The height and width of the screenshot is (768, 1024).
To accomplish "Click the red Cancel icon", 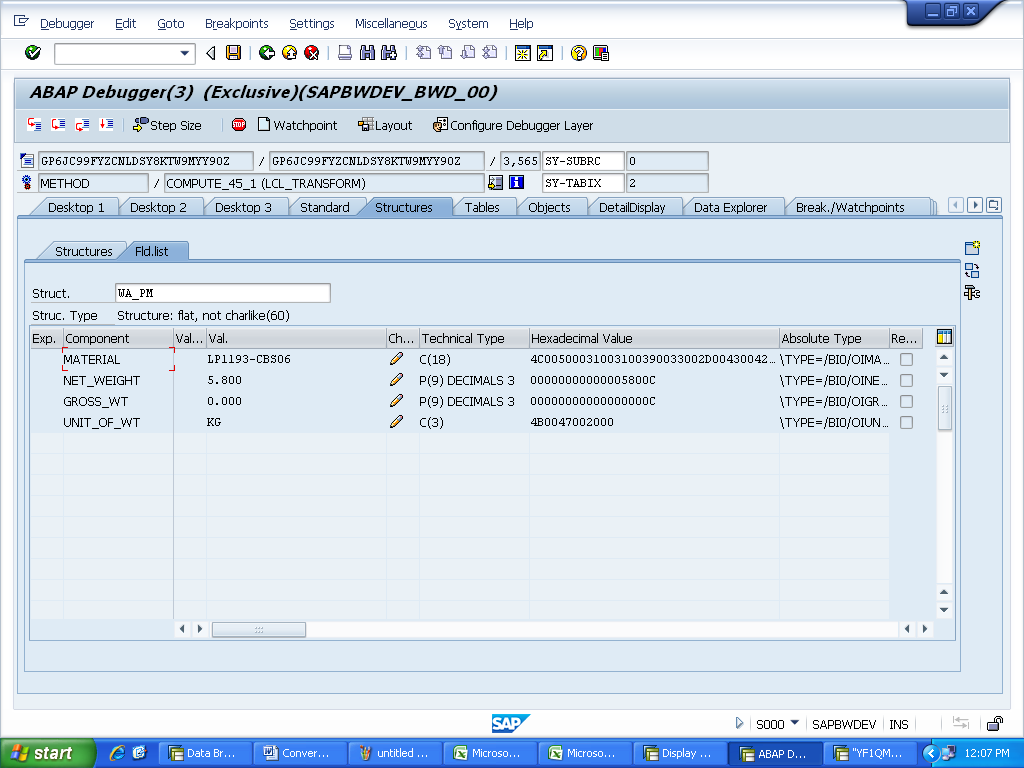I will 312,53.
